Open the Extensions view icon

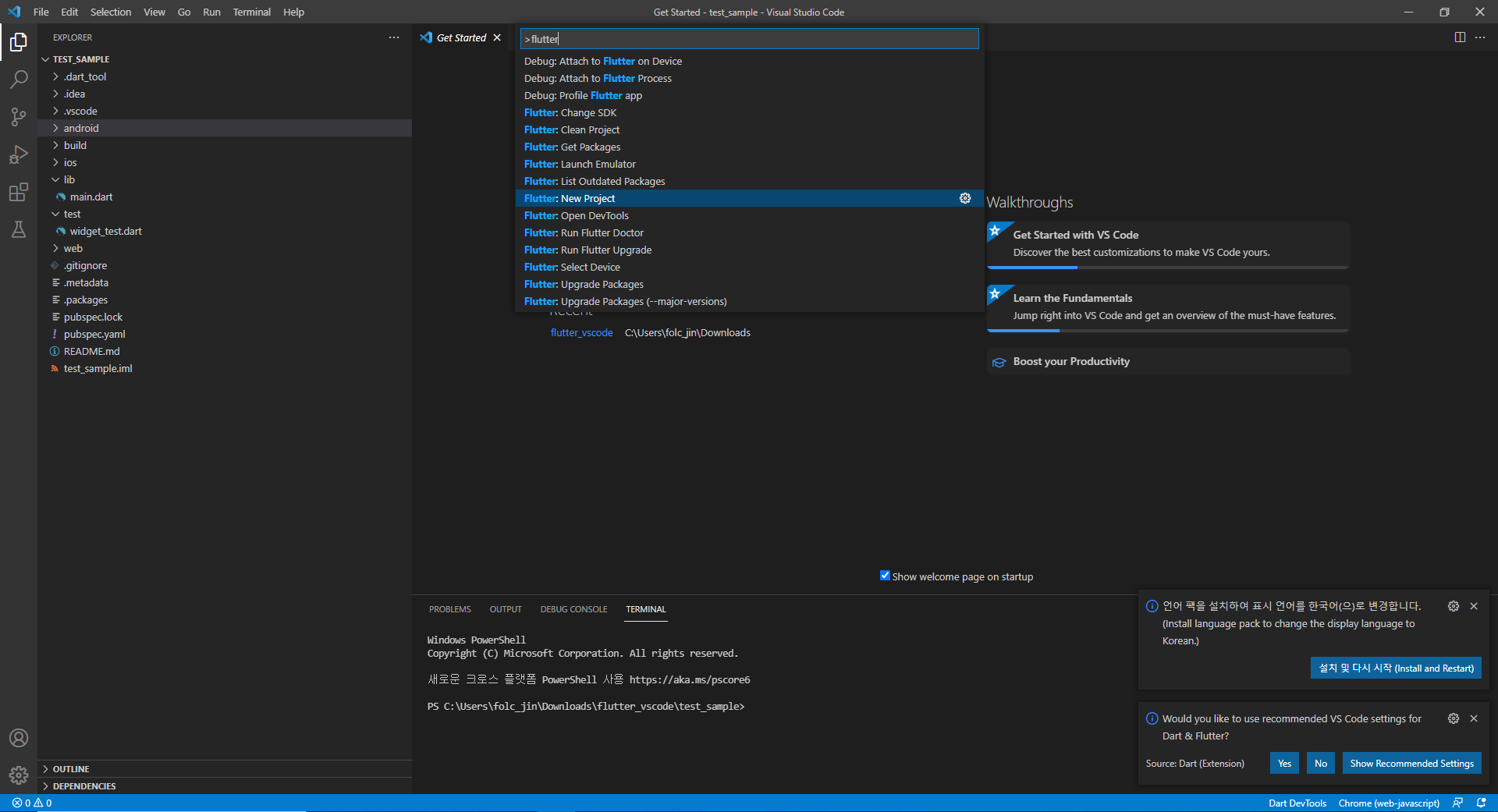pyautogui.click(x=19, y=192)
